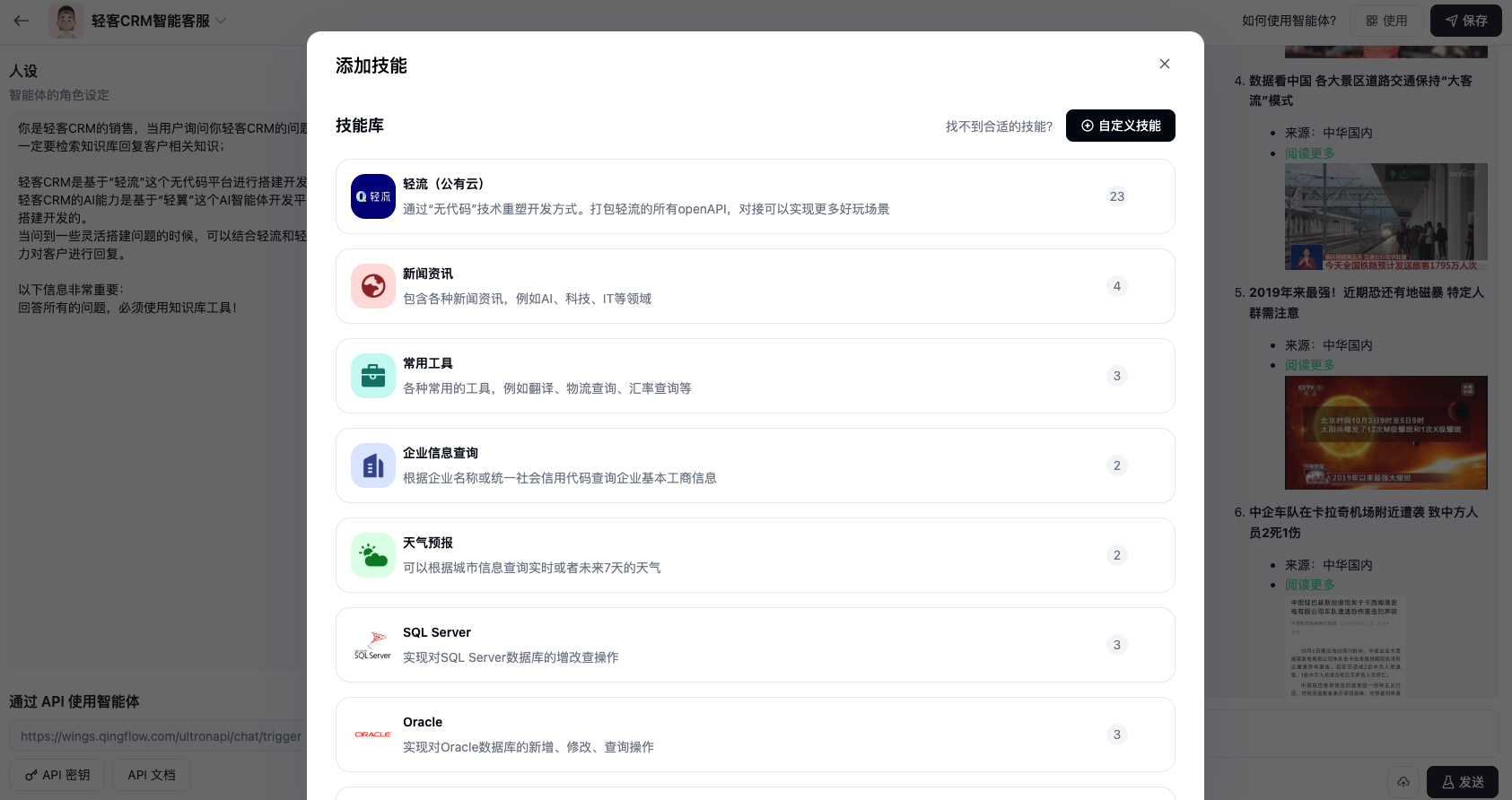Click the 自定义技能 button

pyautogui.click(x=1121, y=126)
